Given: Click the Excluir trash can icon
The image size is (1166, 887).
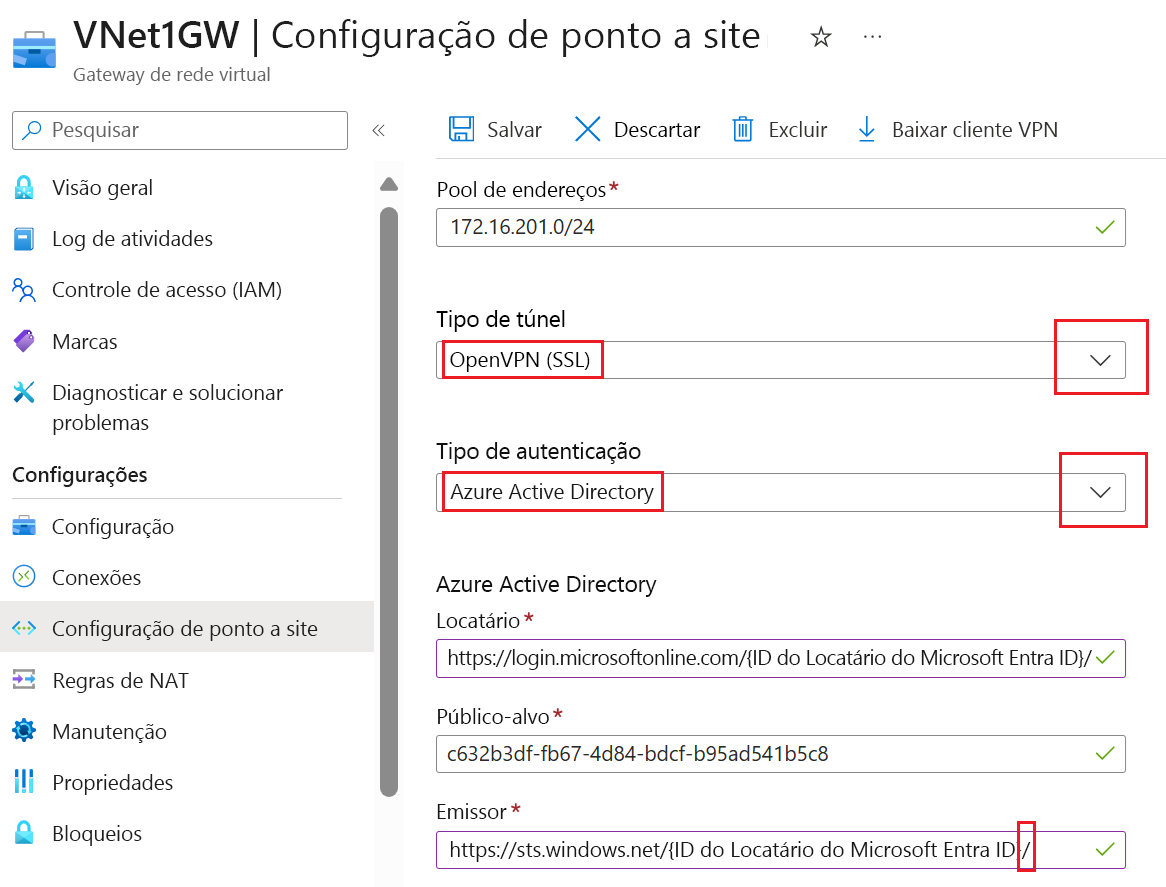Looking at the screenshot, I should click(x=743, y=129).
